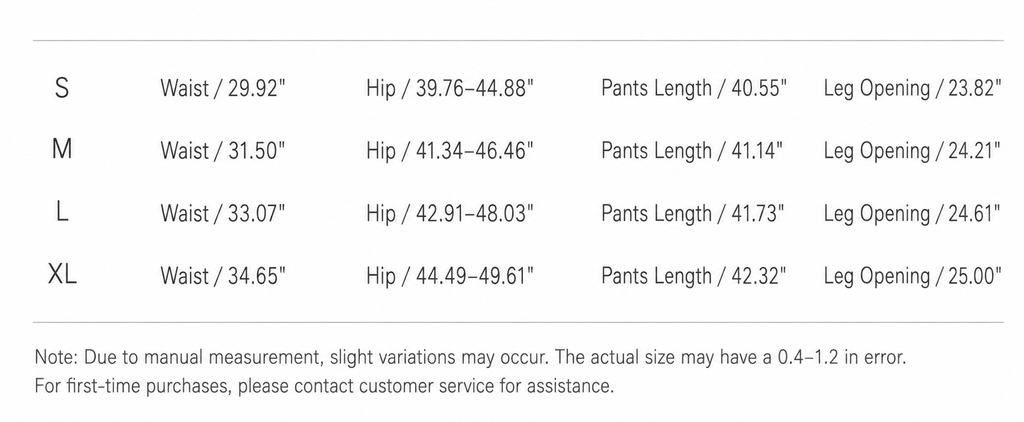Image resolution: width=1024 pixels, height=422 pixels.
Task: Click the Waist / 29.92" cell
Action: [223, 89]
